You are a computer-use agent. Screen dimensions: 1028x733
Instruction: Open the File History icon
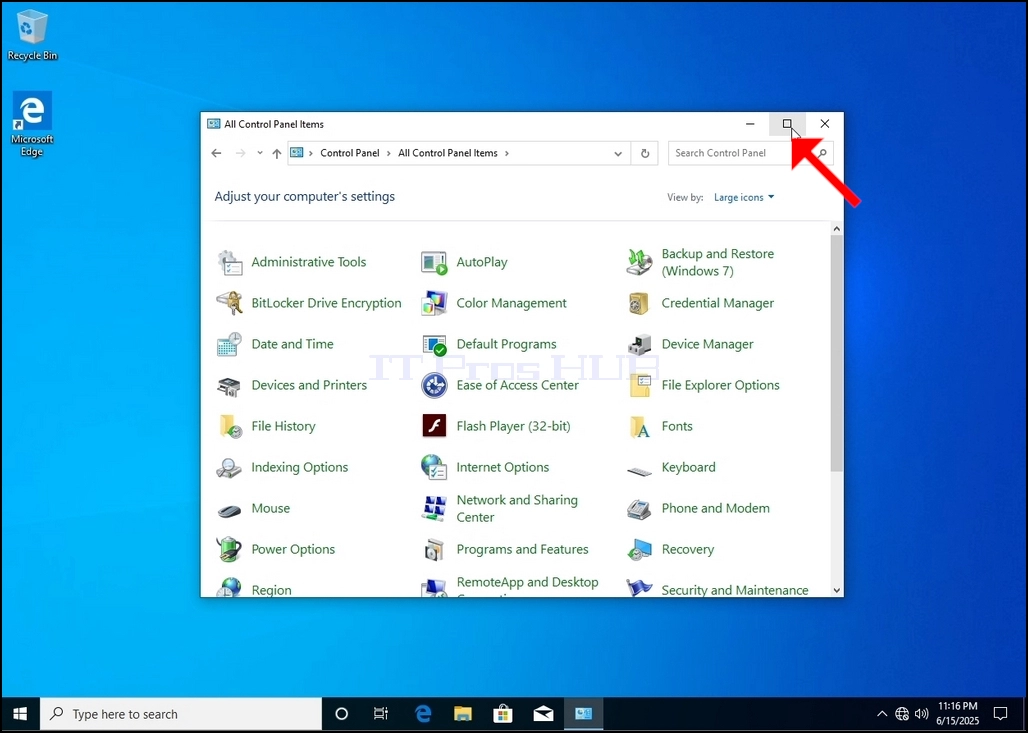pyautogui.click(x=229, y=426)
